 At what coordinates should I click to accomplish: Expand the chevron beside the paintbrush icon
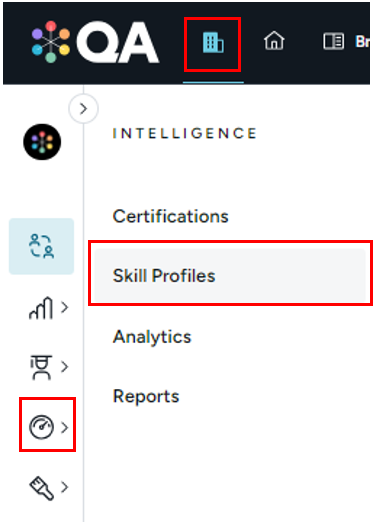point(65,487)
